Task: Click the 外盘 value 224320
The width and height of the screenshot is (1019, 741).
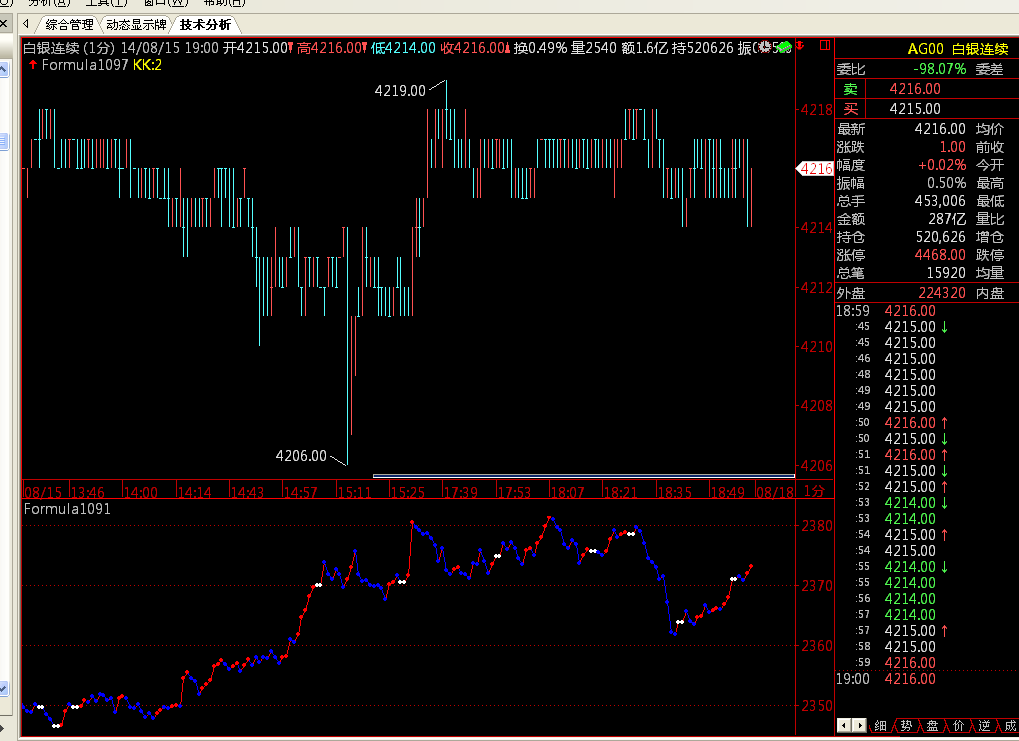Action: [x=942, y=292]
